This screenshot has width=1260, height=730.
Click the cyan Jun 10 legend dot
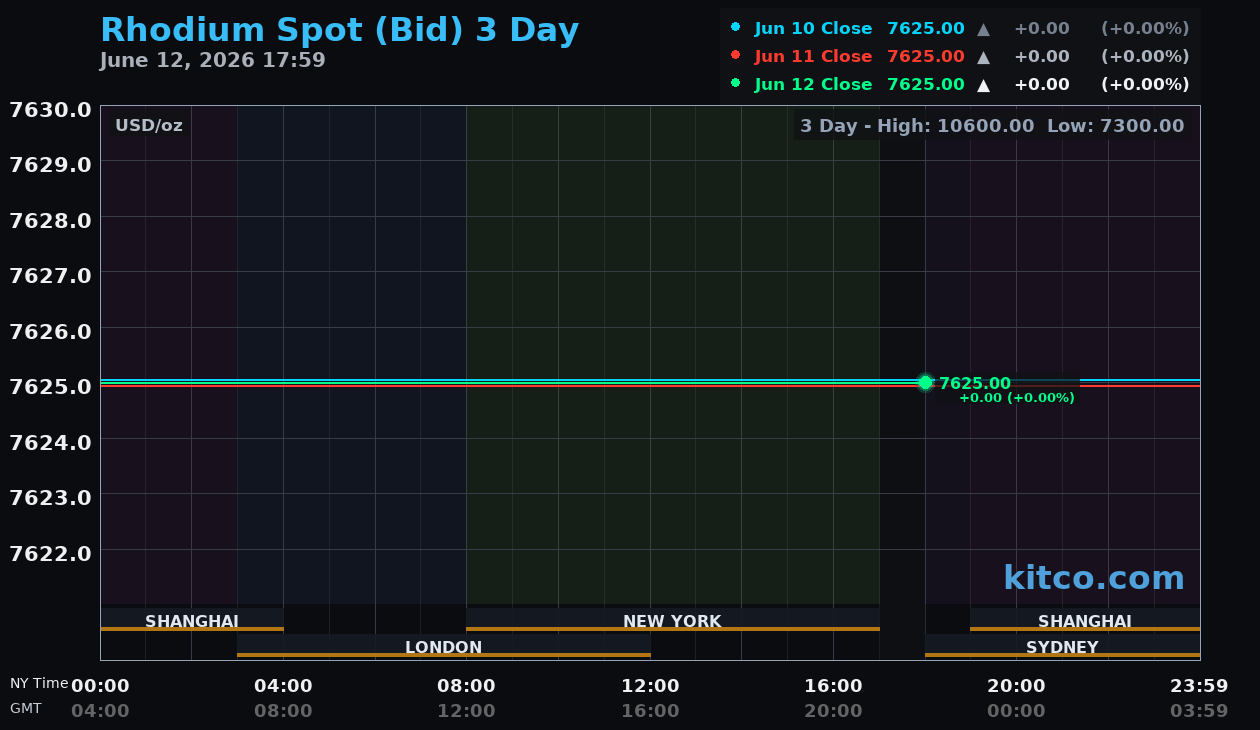pyautogui.click(x=736, y=27)
